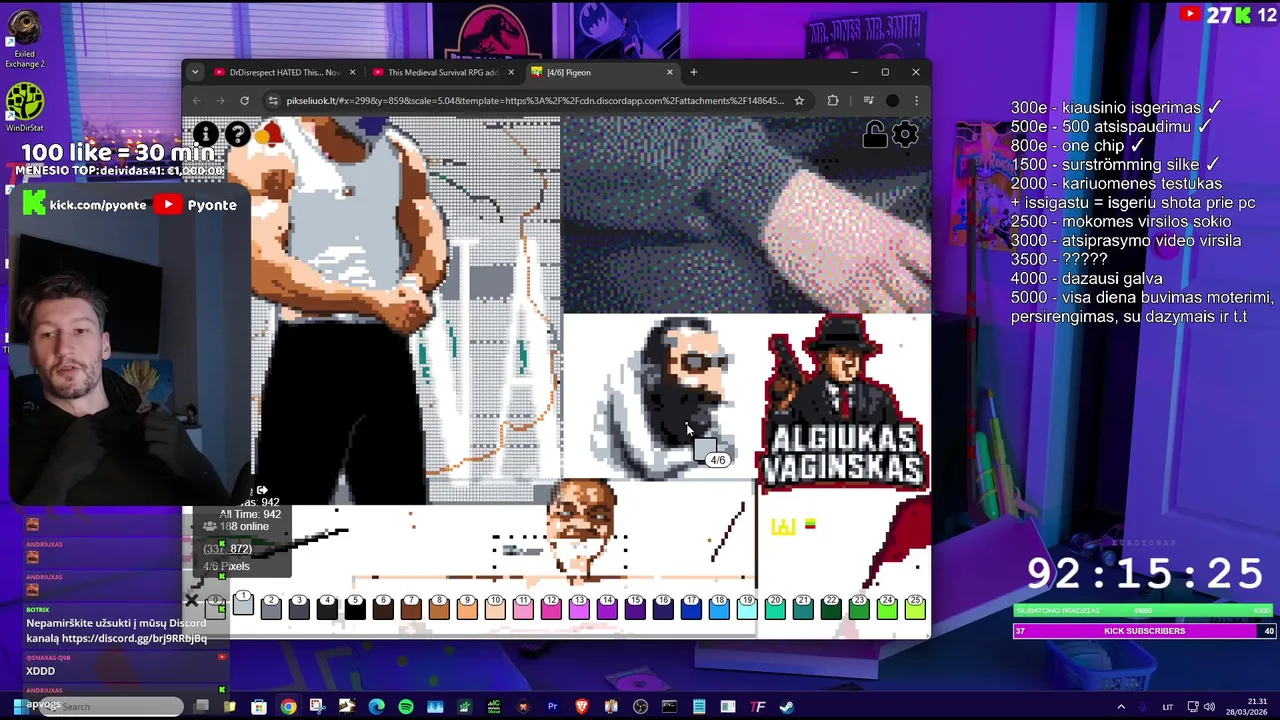Open a new browser tab
Viewport: 1280px width, 720px height.
(x=694, y=72)
